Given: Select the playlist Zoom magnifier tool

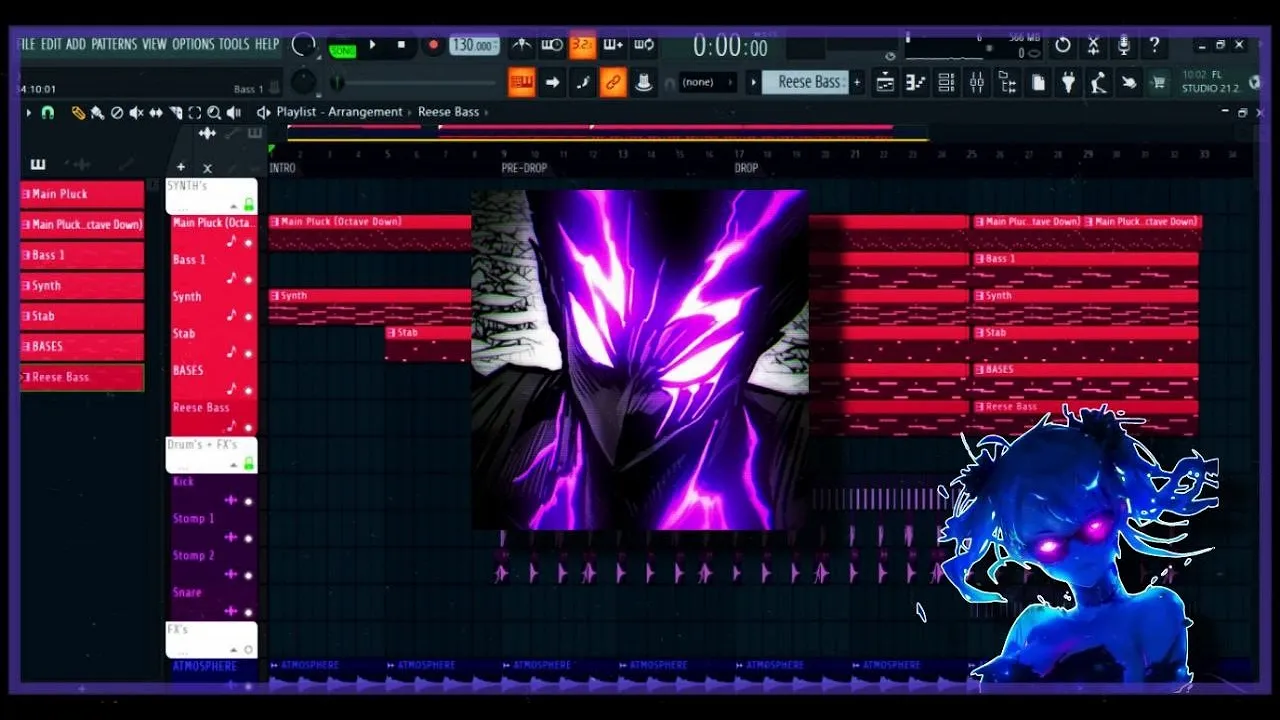Looking at the screenshot, I should 214,113.
